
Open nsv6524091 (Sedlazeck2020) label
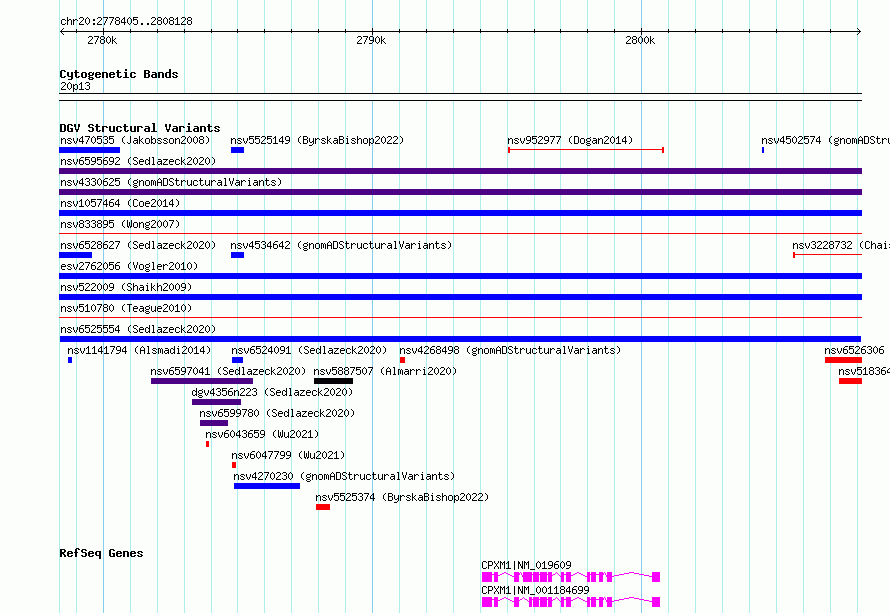point(309,350)
